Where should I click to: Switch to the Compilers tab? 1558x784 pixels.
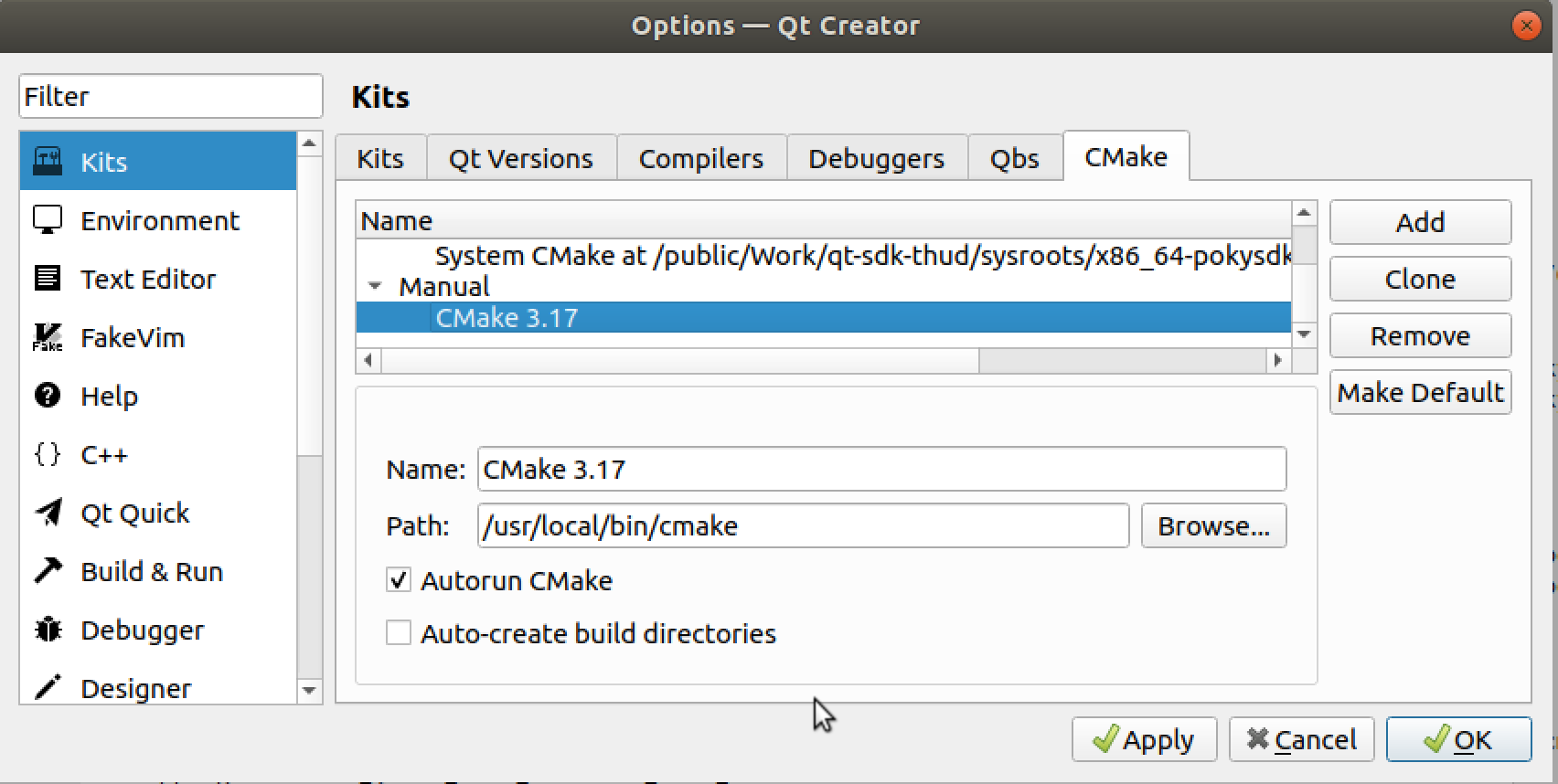(700, 159)
